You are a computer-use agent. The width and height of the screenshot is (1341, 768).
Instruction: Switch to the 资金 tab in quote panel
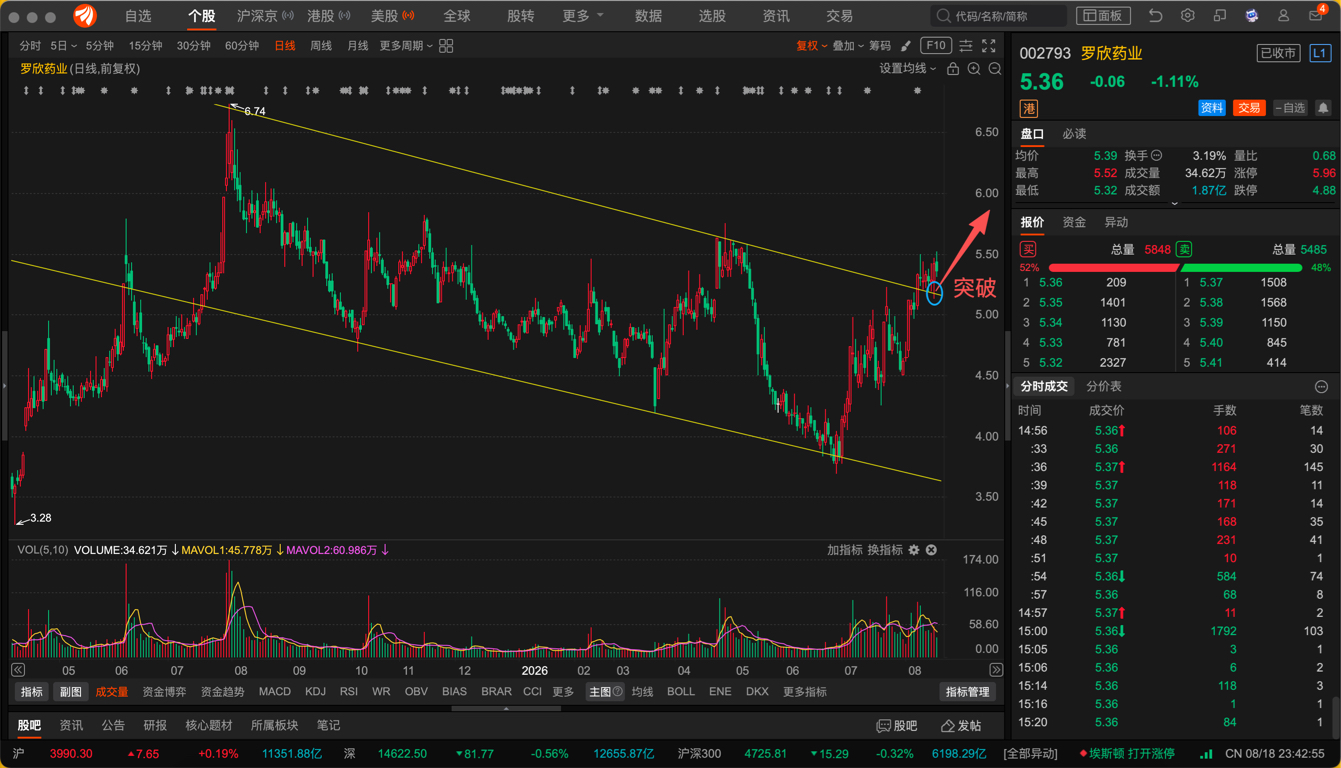[x=1074, y=222]
